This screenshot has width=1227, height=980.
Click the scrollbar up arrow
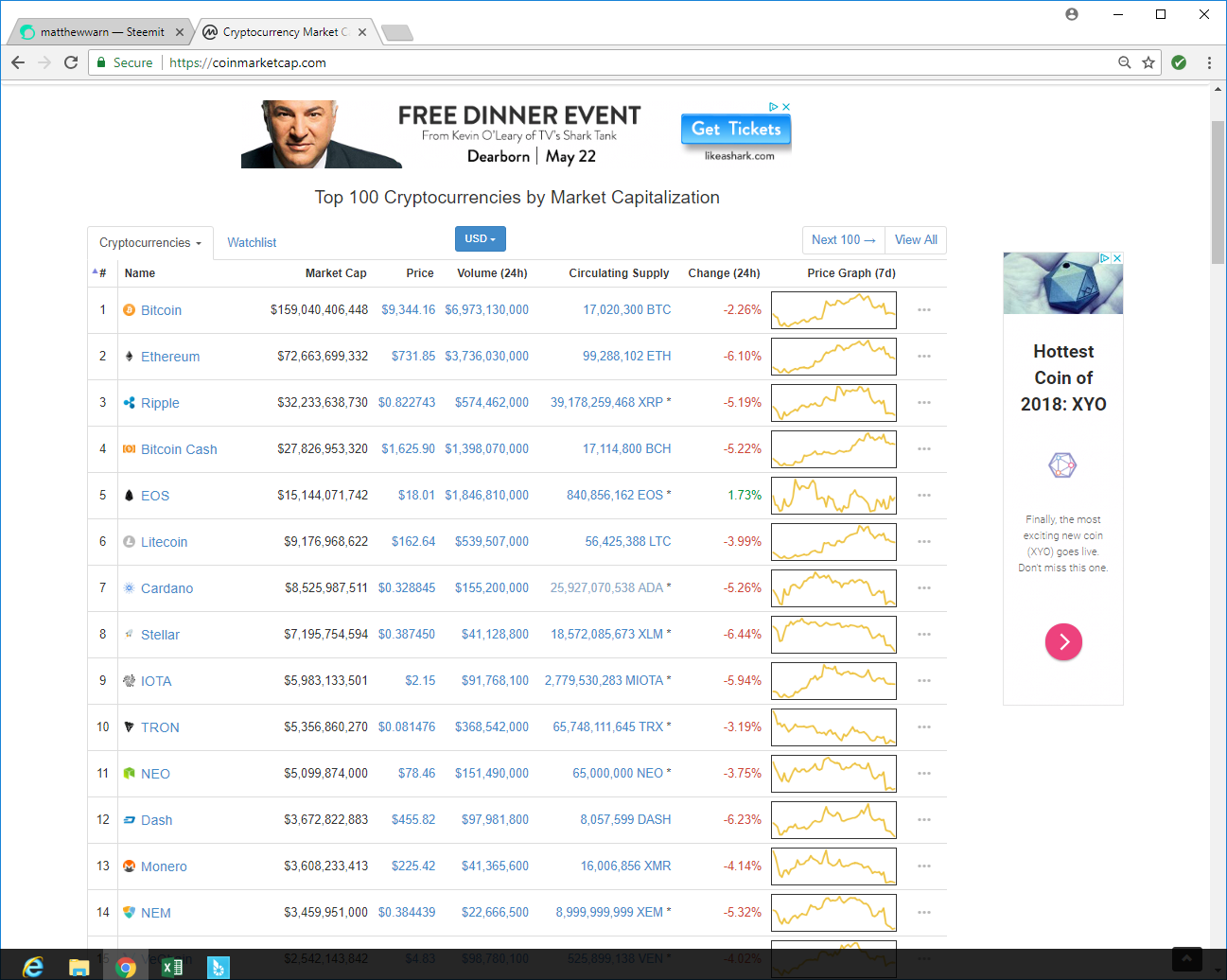pyautogui.click(x=1218, y=90)
